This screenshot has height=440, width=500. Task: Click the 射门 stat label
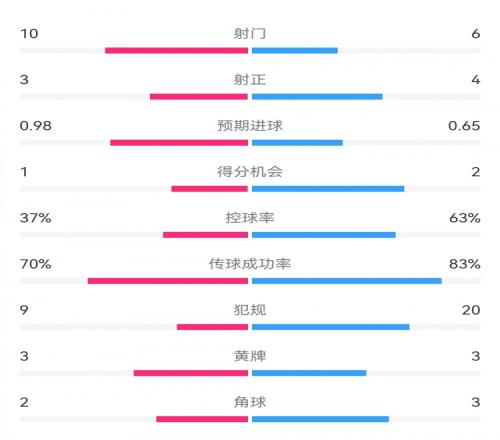(250, 33)
